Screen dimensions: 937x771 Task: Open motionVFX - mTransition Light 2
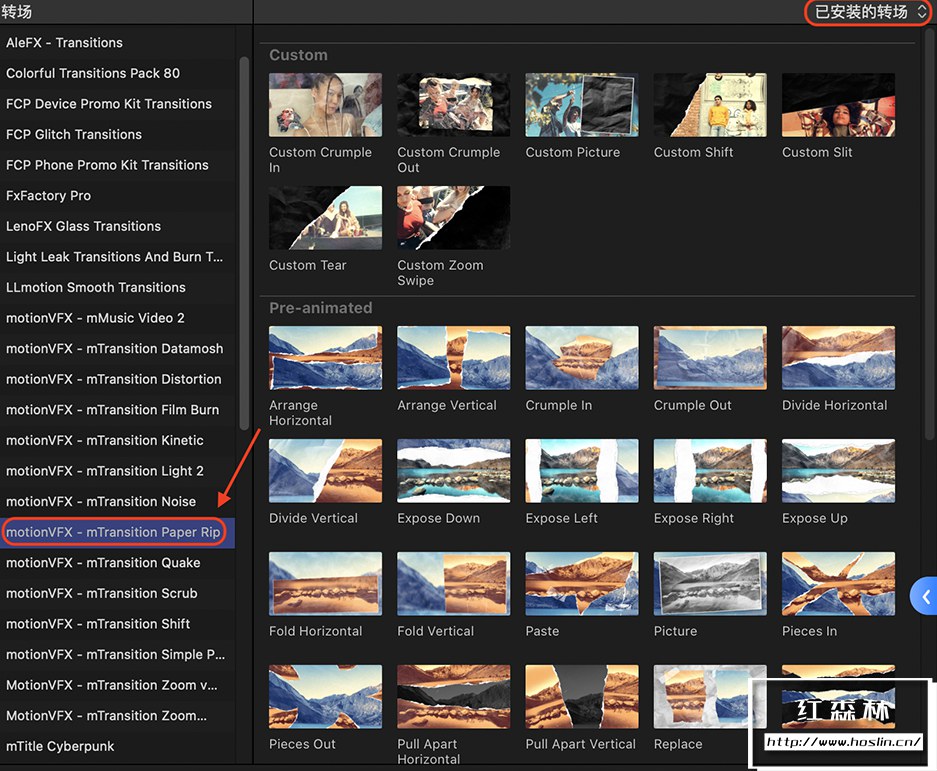tap(118, 471)
